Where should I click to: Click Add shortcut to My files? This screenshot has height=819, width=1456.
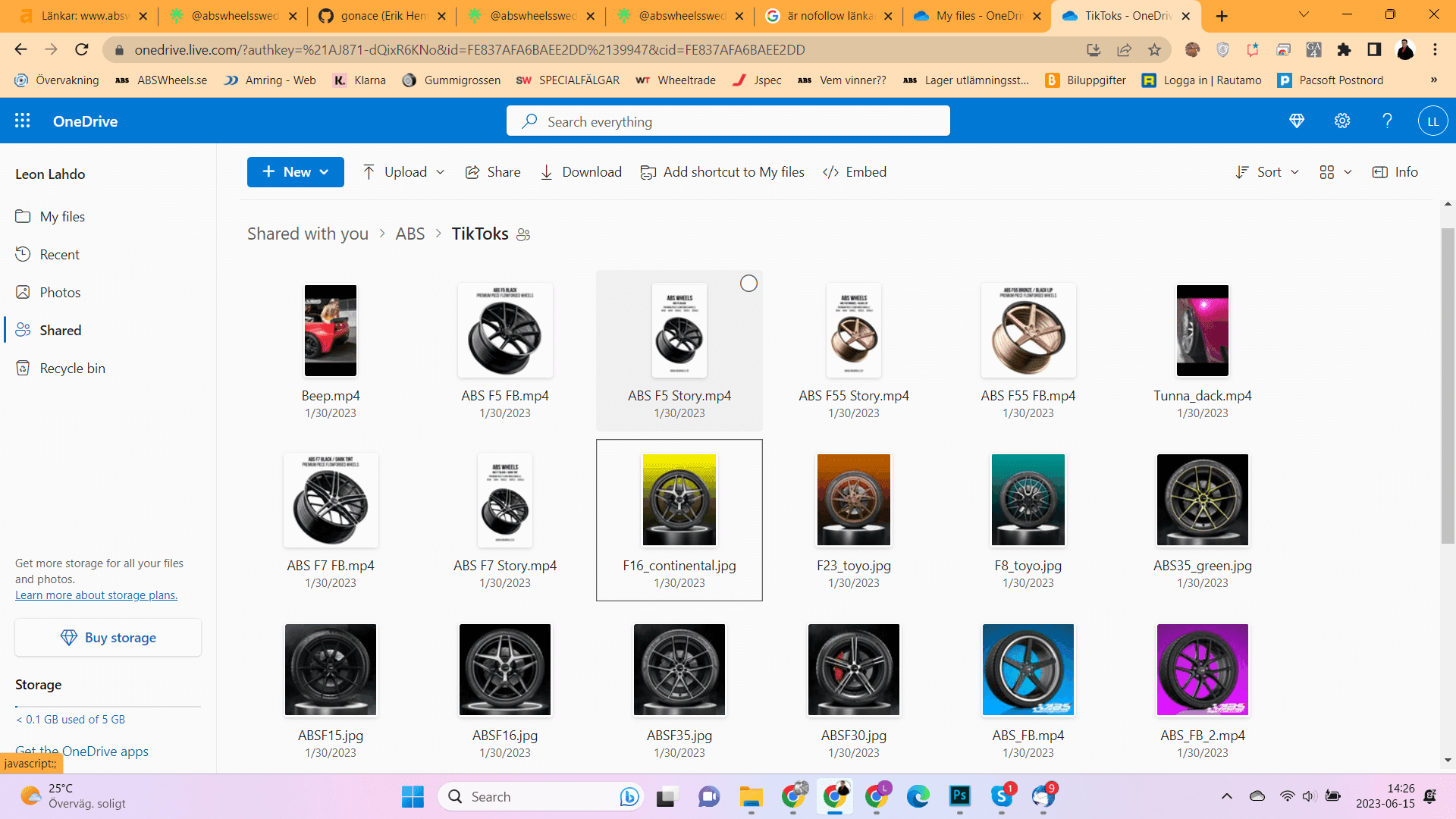tap(722, 172)
